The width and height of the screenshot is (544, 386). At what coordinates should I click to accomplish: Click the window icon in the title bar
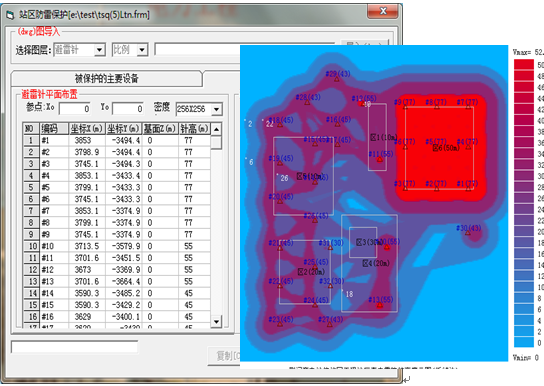[10, 15]
